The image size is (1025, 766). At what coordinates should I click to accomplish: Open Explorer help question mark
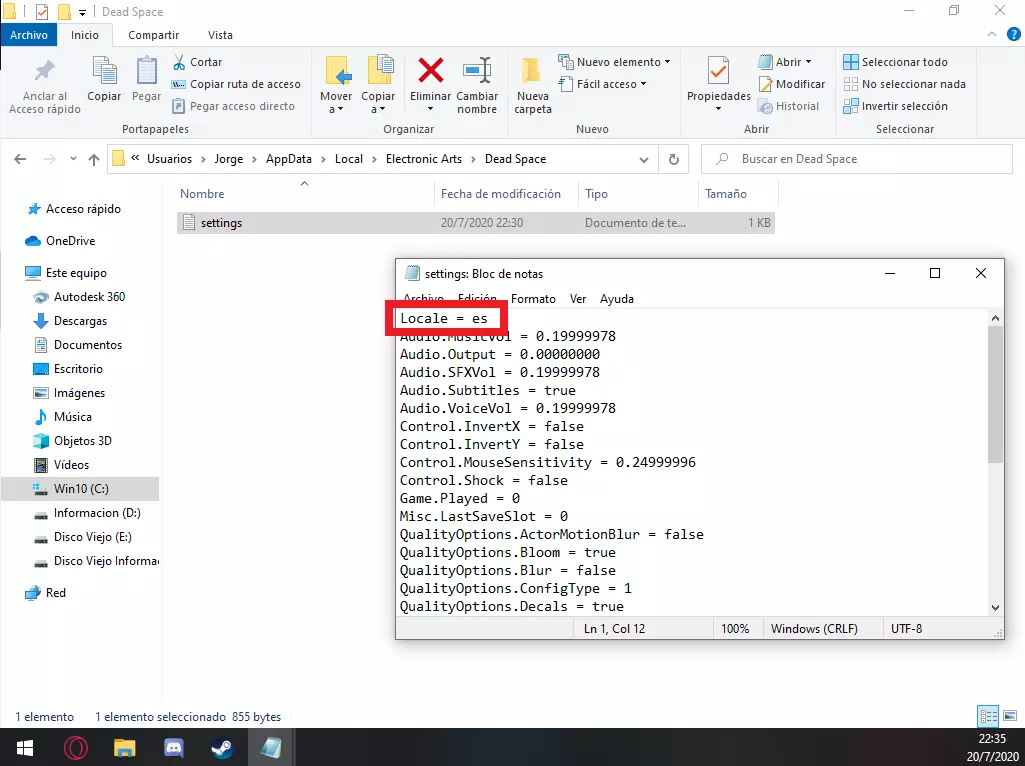click(x=1013, y=34)
